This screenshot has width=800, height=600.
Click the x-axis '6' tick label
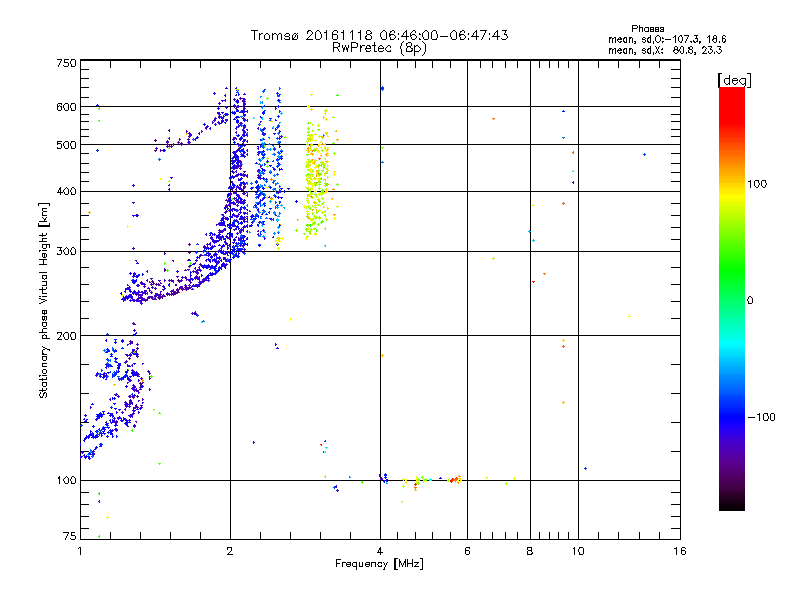click(467, 551)
